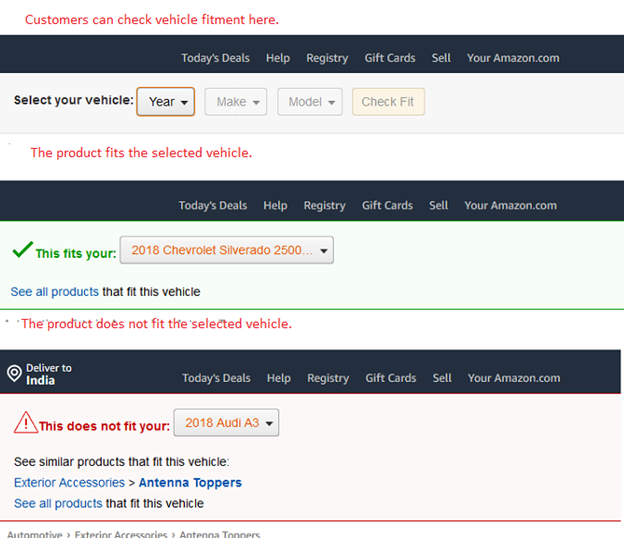Open Gift Cards above the Select your vehicle bar
Viewport: 624px width, 538px height.
[x=390, y=58]
